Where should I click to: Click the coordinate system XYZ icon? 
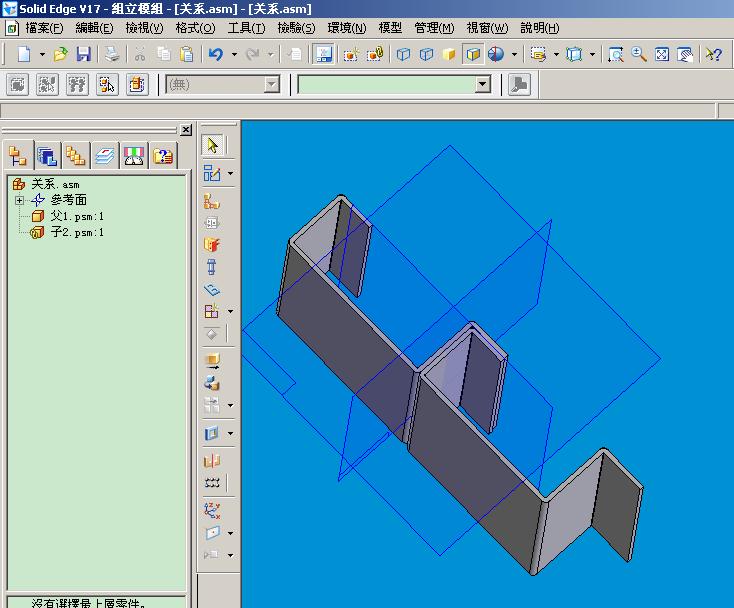[212, 510]
